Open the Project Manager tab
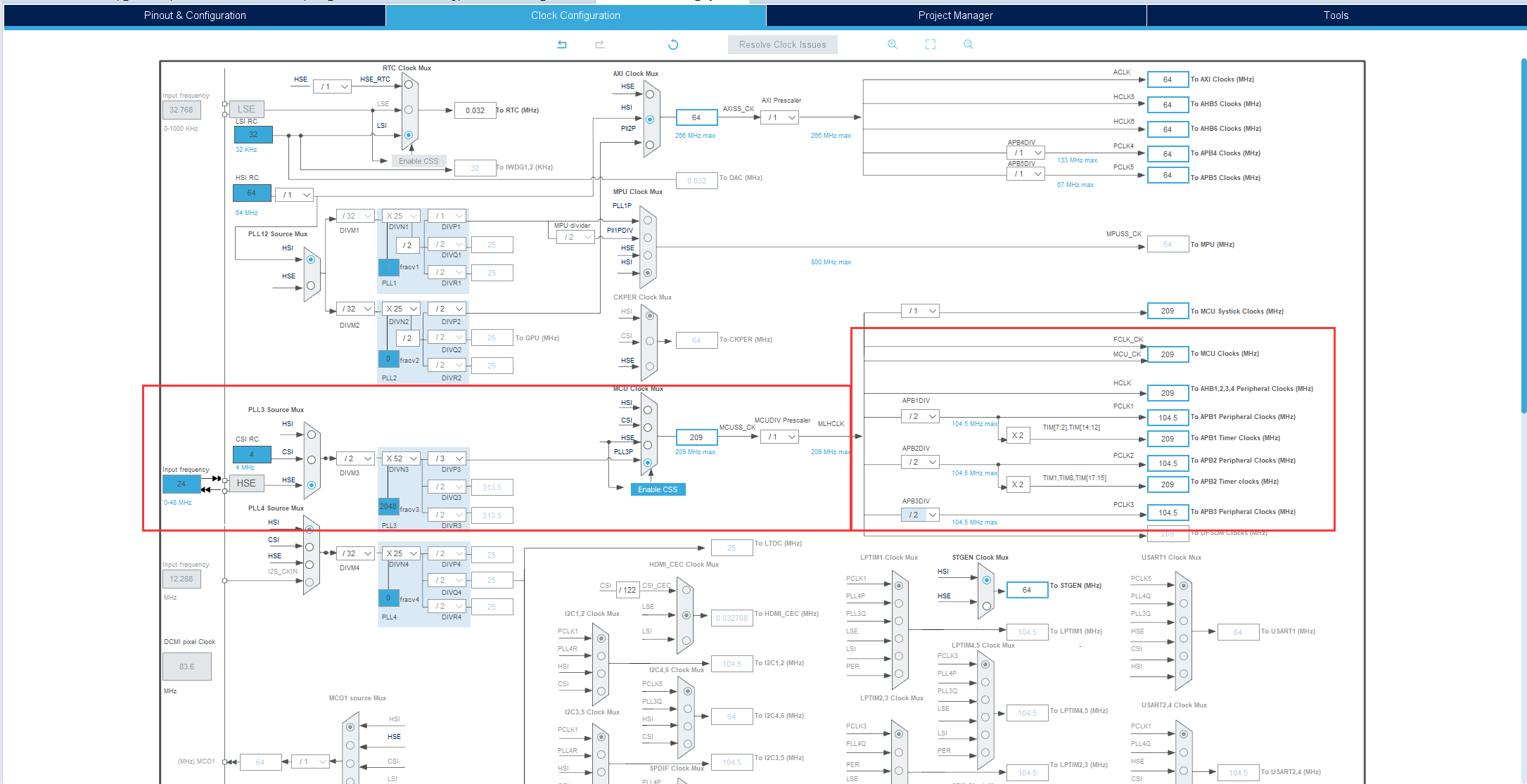 point(955,15)
